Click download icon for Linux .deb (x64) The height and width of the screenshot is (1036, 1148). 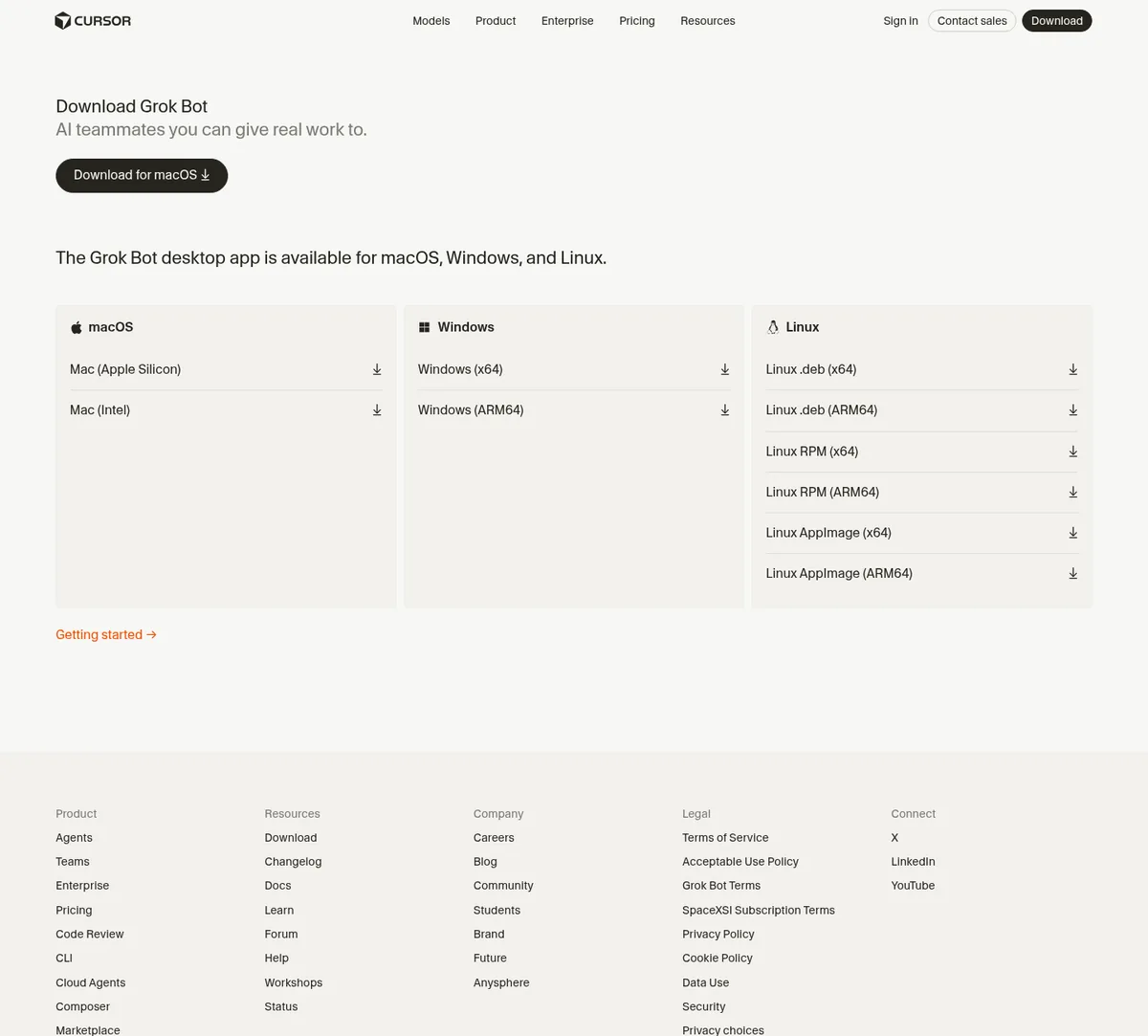pos(1073,369)
